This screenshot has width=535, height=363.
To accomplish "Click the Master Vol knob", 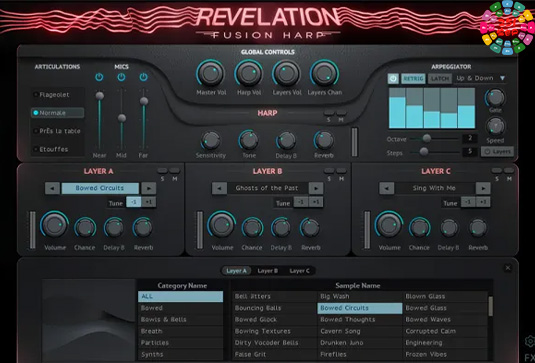I will pyautogui.click(x=211, y=73).
